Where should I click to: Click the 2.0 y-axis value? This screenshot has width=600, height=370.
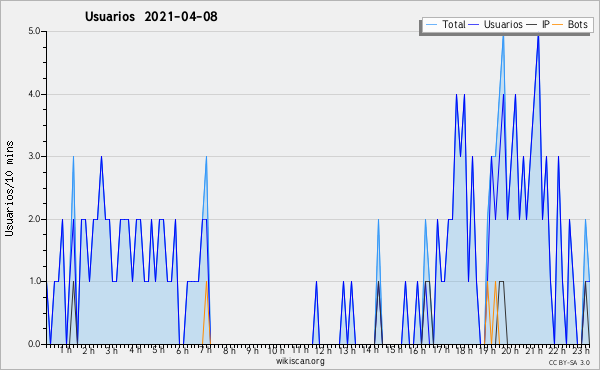coord(34,219)
